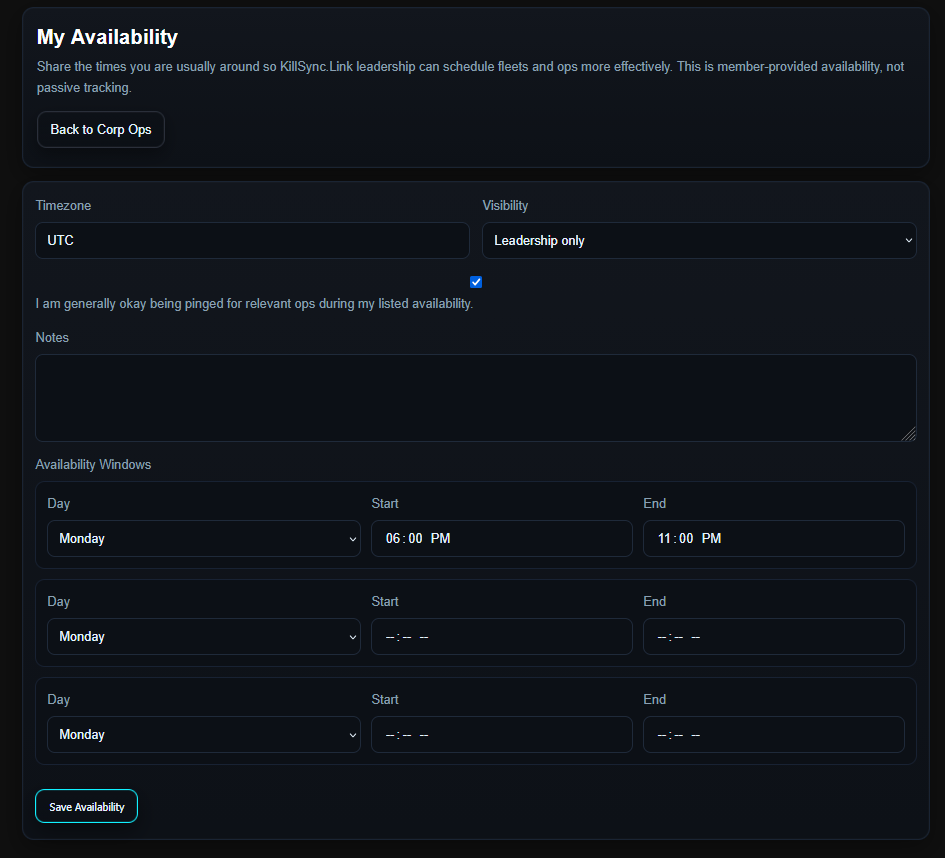The width and height of the screenshot is (945, 858).
Task: Open the Visibility dropdown showing Leadership only
Action: [x=699, y=241]
